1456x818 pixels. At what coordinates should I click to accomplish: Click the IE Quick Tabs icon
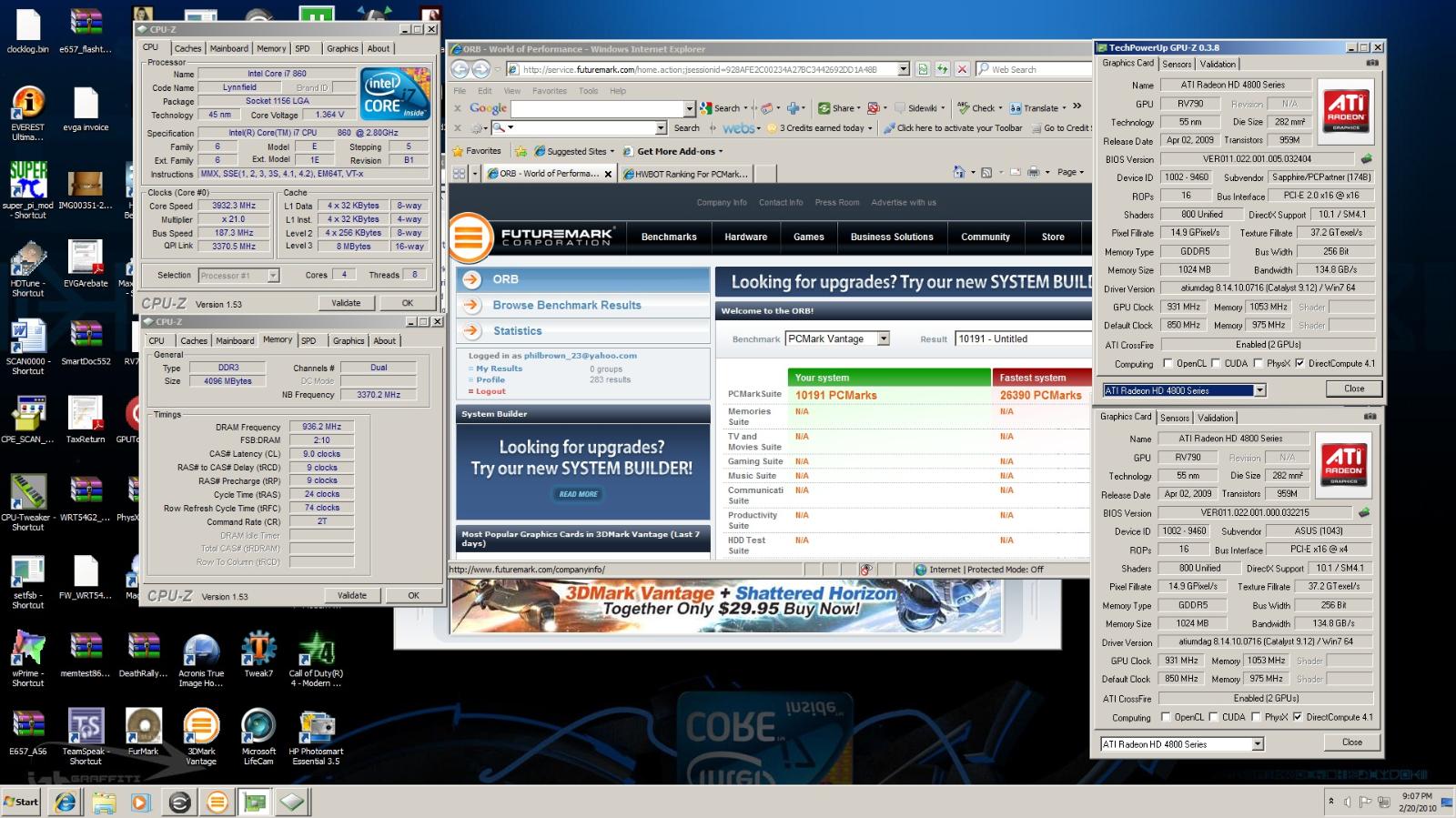coord(460,173)
